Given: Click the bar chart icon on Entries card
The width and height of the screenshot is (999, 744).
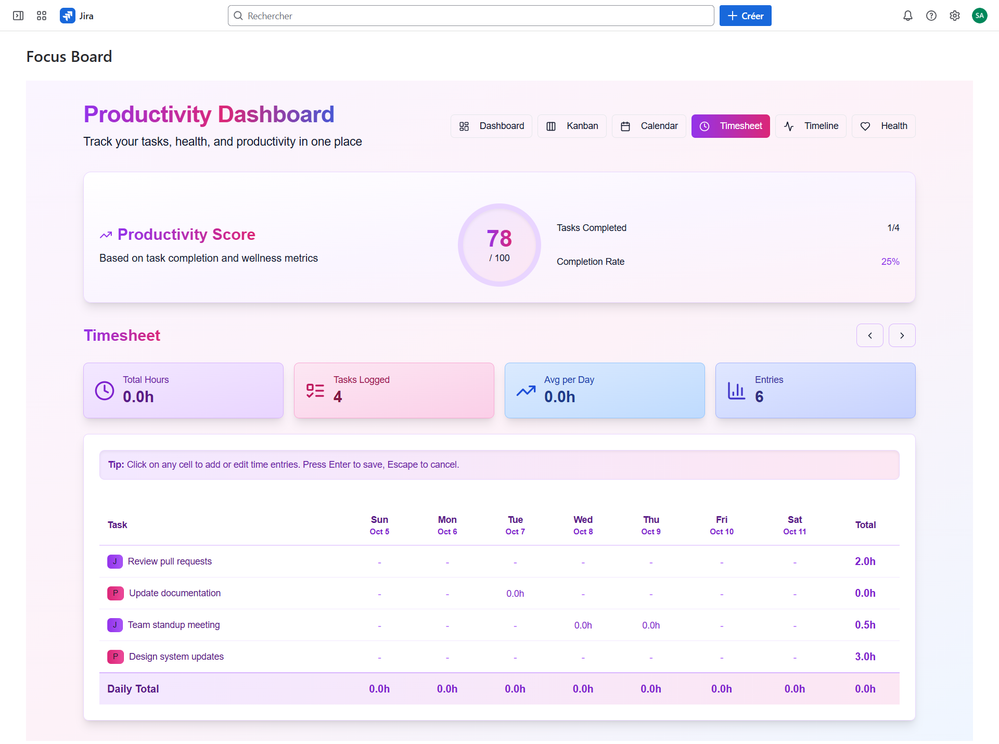Looking at the screenshot, I should (x=735, y=390).
